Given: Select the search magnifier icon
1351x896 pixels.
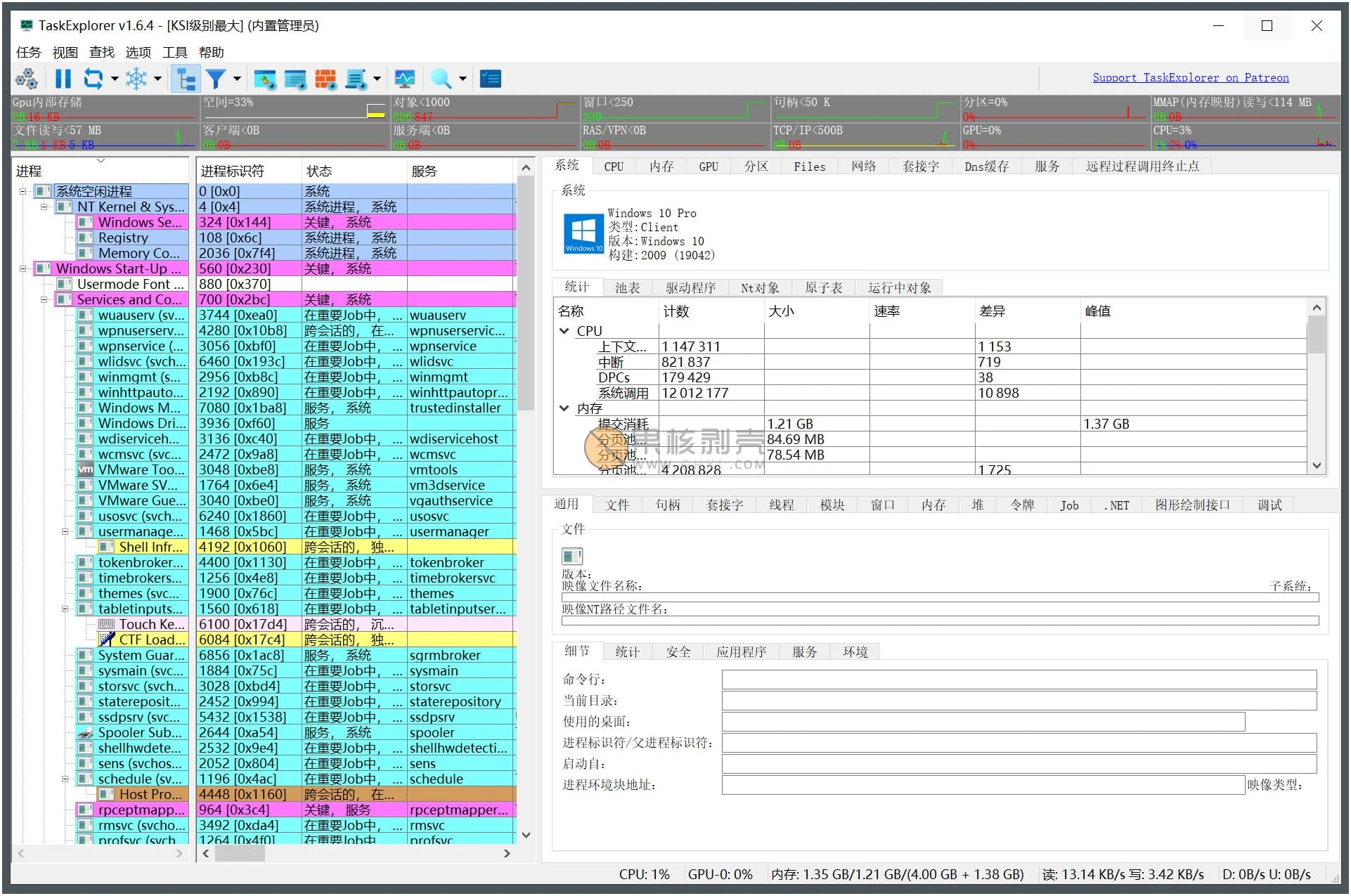Looking at the screenshot, I should (x=442, y=79).
